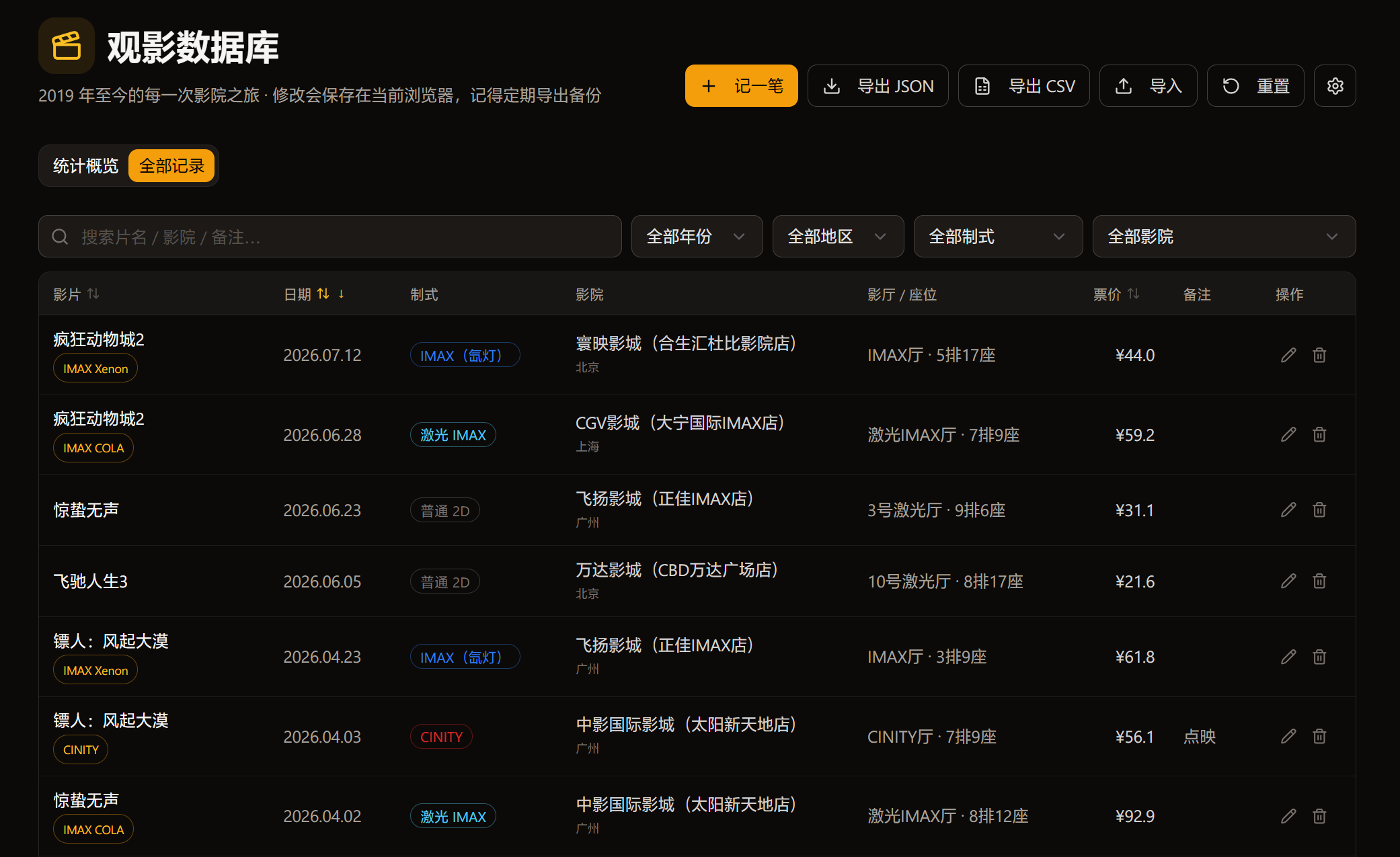Click the CINITY tag under 镖人：风起大漠
Viewport: 1400px width, 857px height.
(81, 749)
